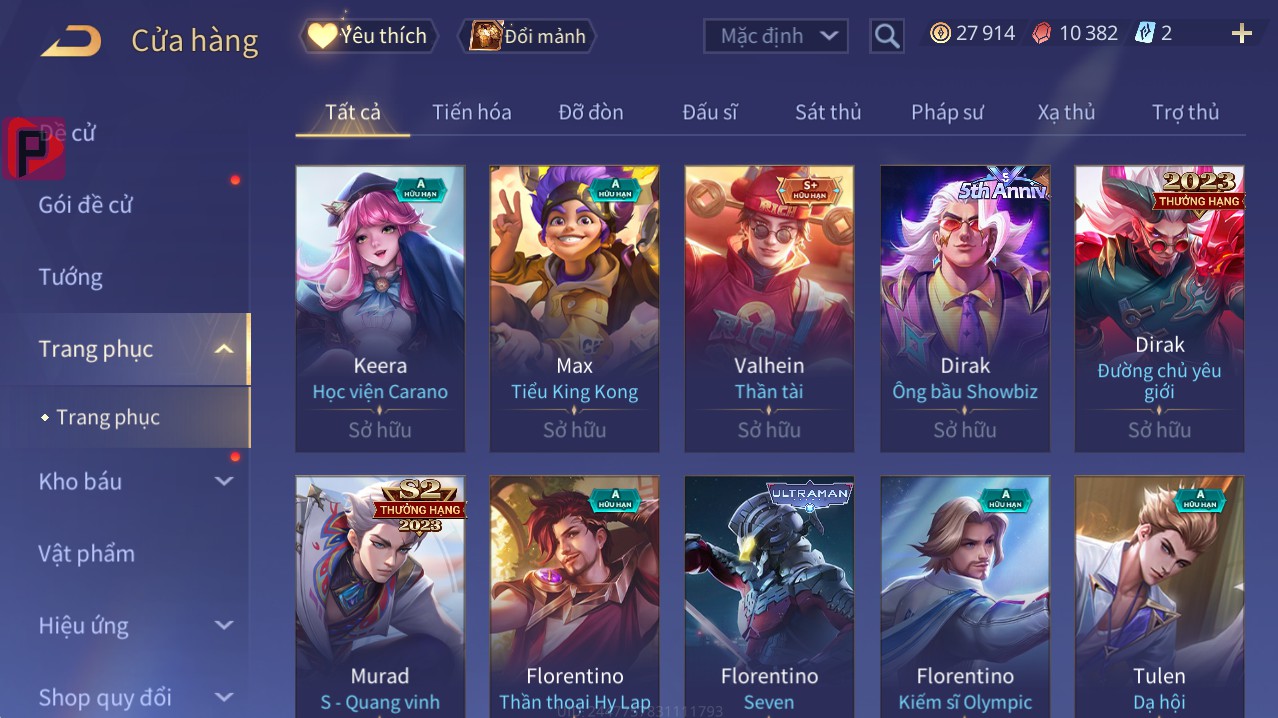Tap the red ruby currency icon
This screenshot has height=718, width=1278.
pyautogui.click(x=1042, y=33)
